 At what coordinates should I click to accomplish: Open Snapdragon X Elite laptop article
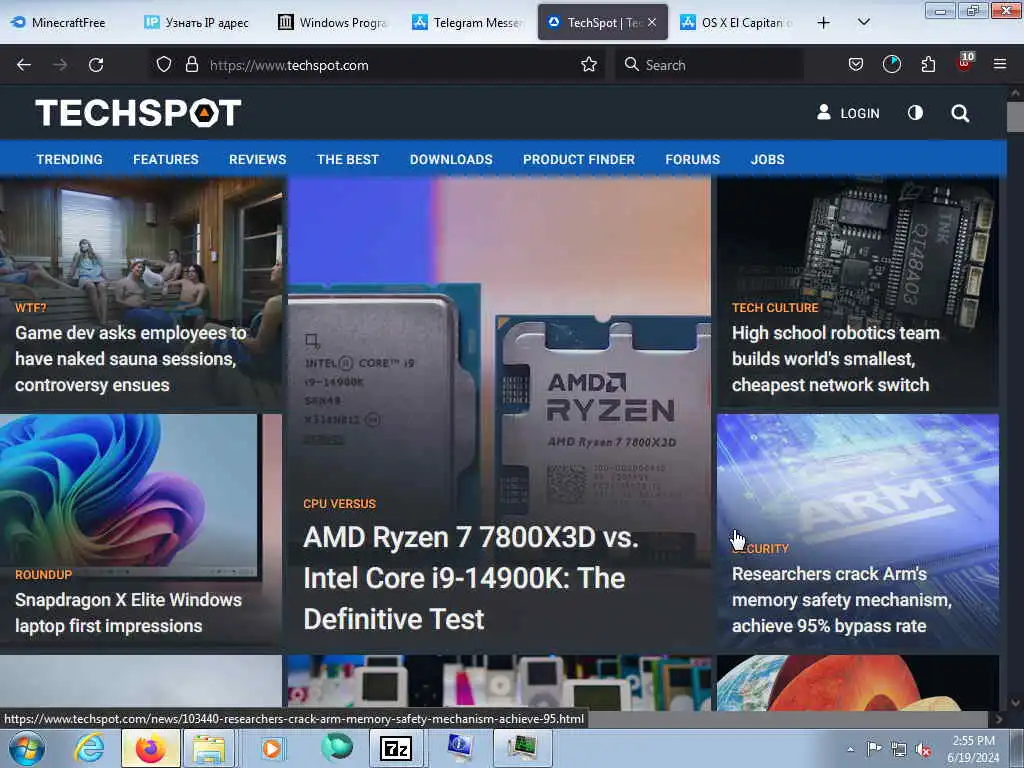click(x=129, y=613)
